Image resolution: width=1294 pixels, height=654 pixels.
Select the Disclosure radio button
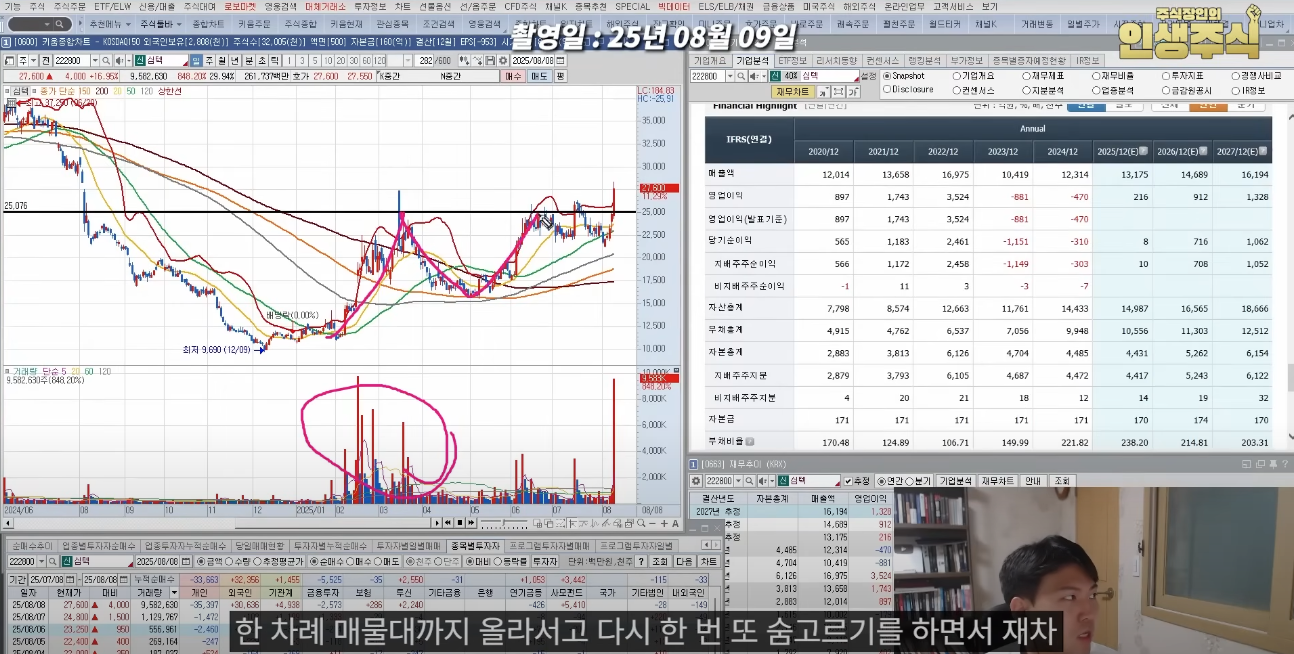click(x=888, y=88)
